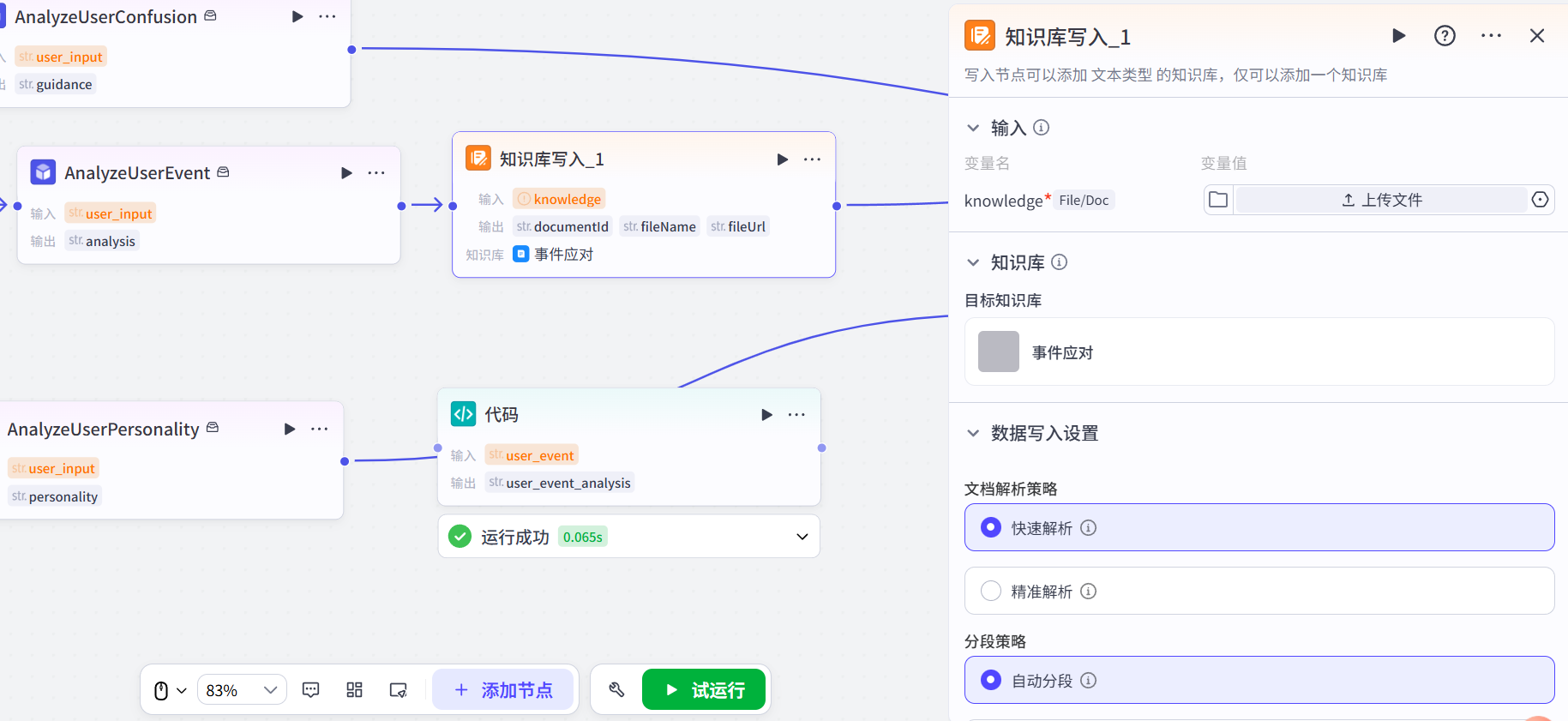Click the documentId output tag
Image resolution: width=1568 pixels, height=721 pixels.
[562, 226]
